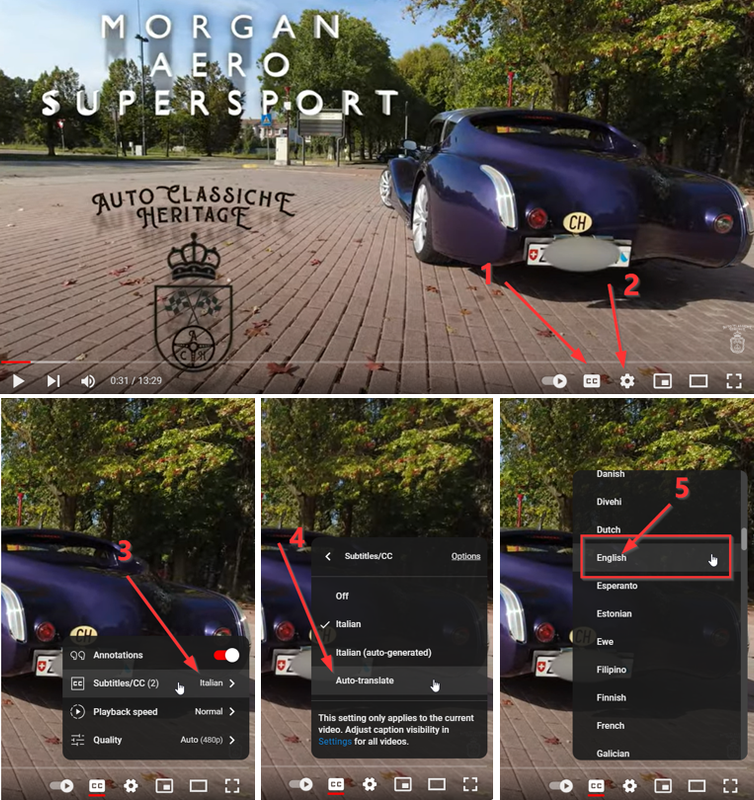The width and height of the screenshot is (754, 800).
Task: Click the Playback speed circular icon
Action: click(x=78, y=711)
